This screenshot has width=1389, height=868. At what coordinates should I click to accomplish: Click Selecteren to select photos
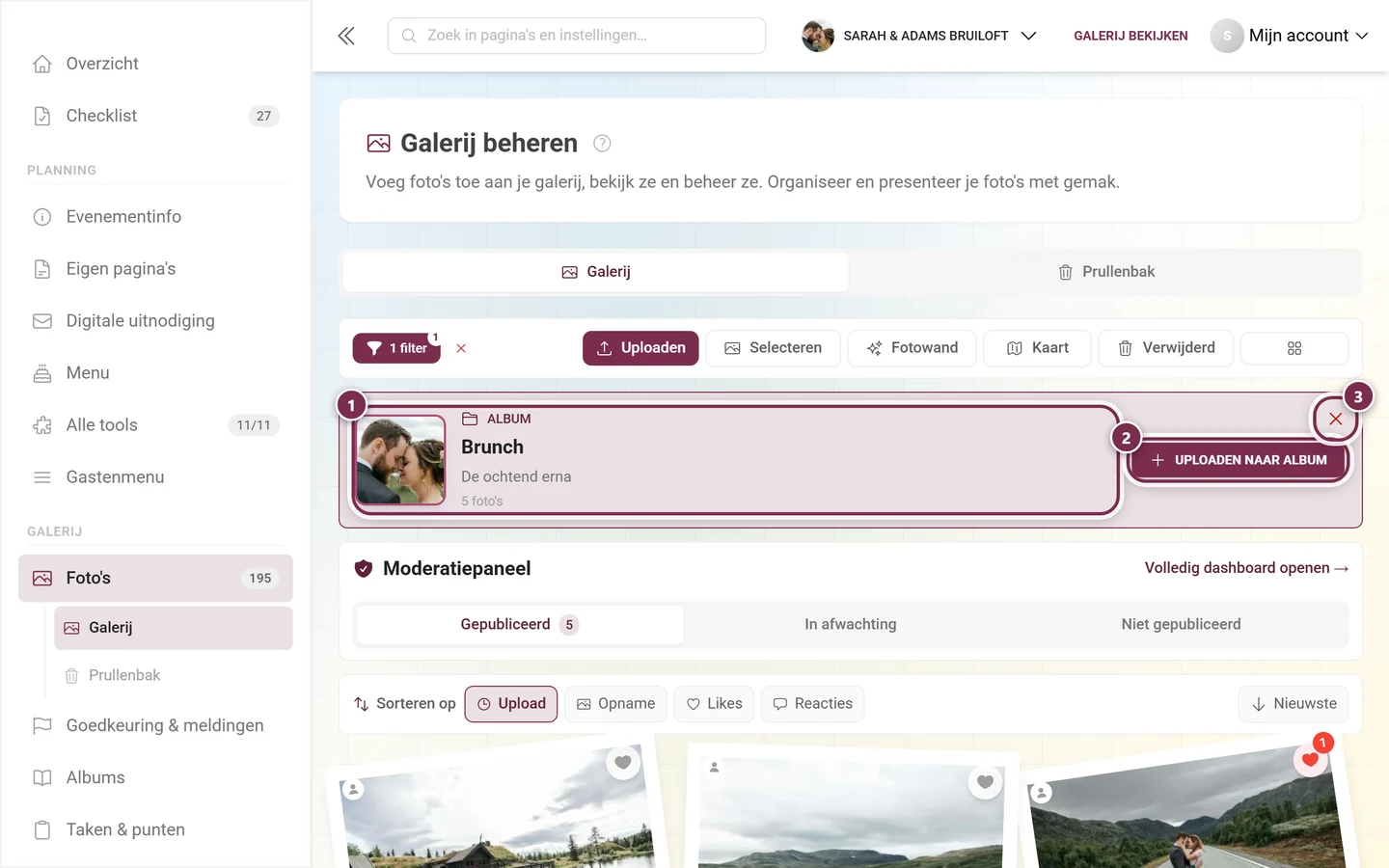773,348
